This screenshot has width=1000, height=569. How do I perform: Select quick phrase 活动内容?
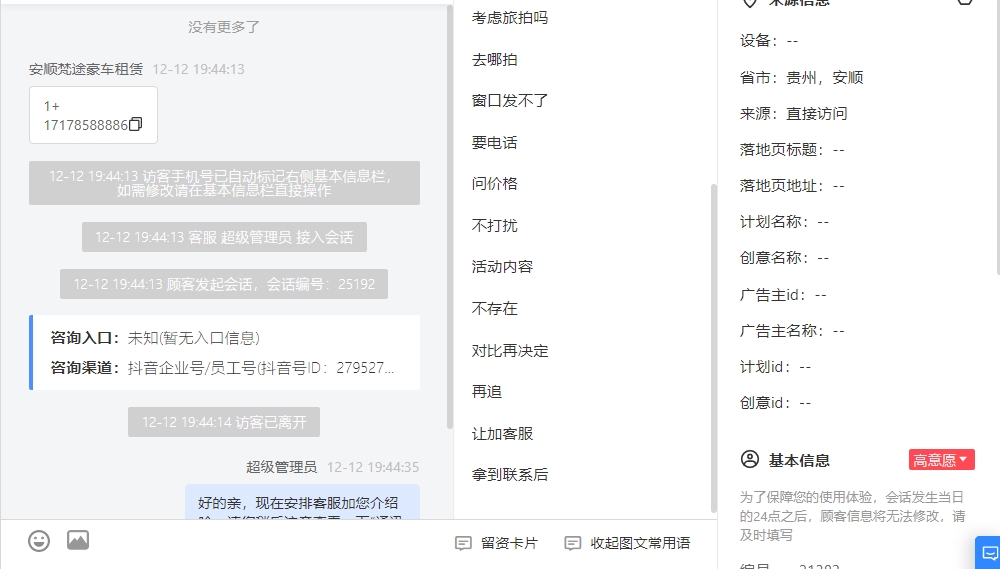click(x=502, y=267)
